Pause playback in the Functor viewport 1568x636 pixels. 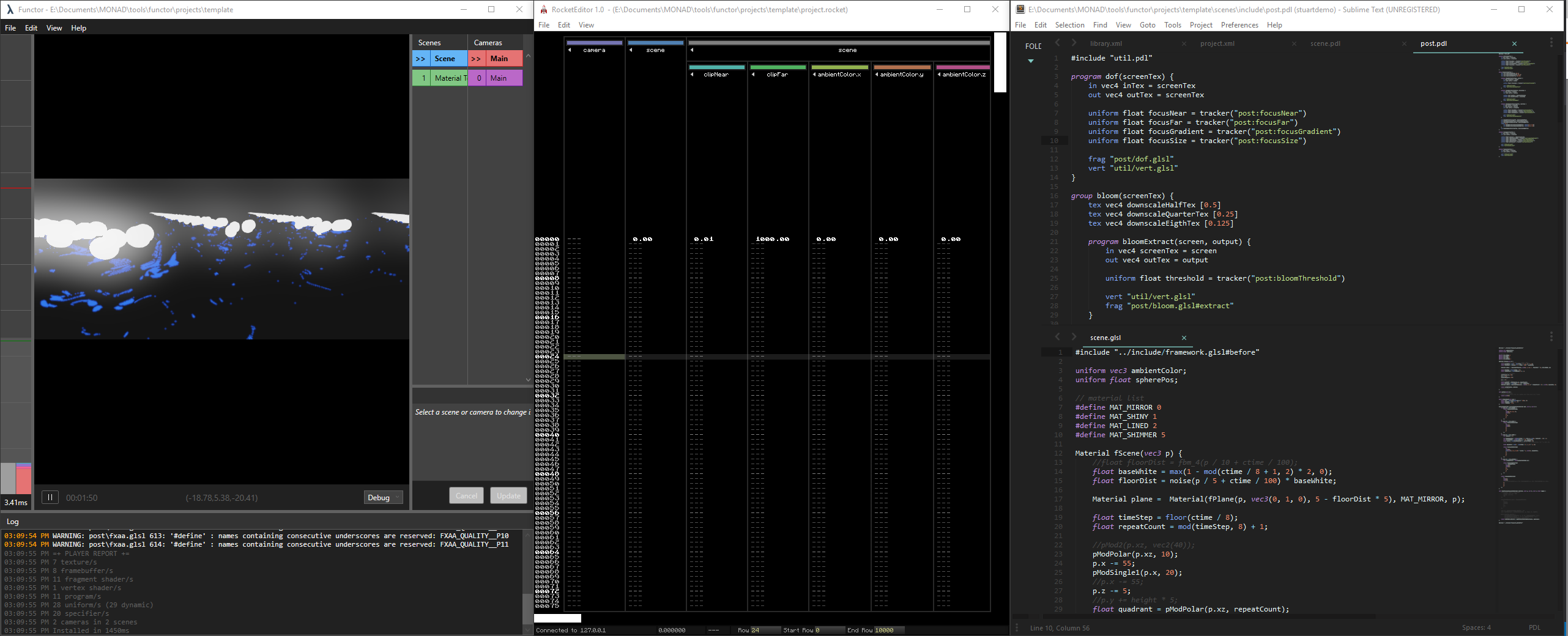(x=50, y=497)
